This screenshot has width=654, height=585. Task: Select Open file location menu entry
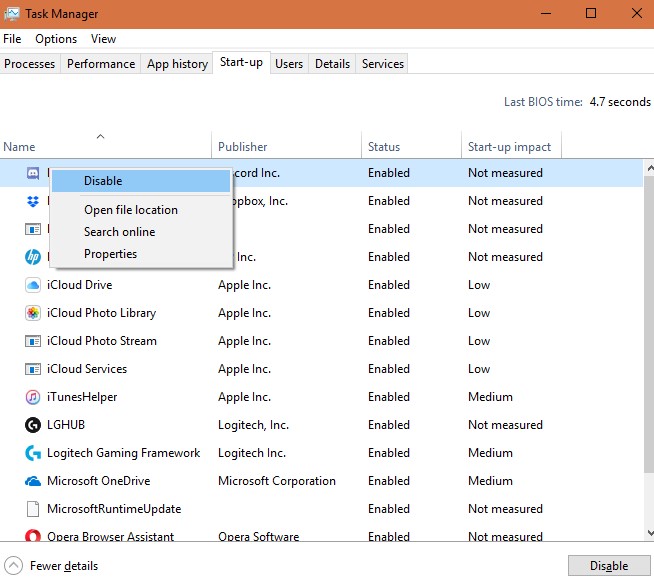[131, 210]
